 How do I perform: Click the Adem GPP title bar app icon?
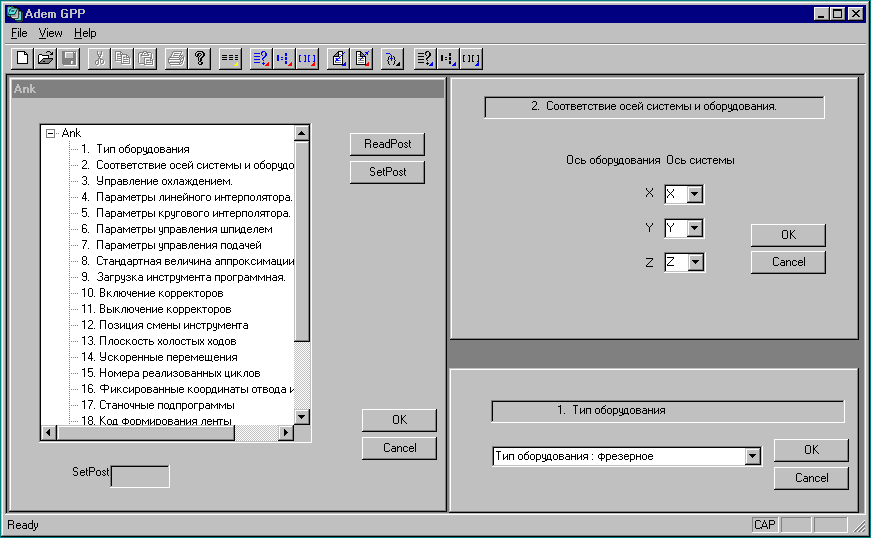[x=14, y=13]
